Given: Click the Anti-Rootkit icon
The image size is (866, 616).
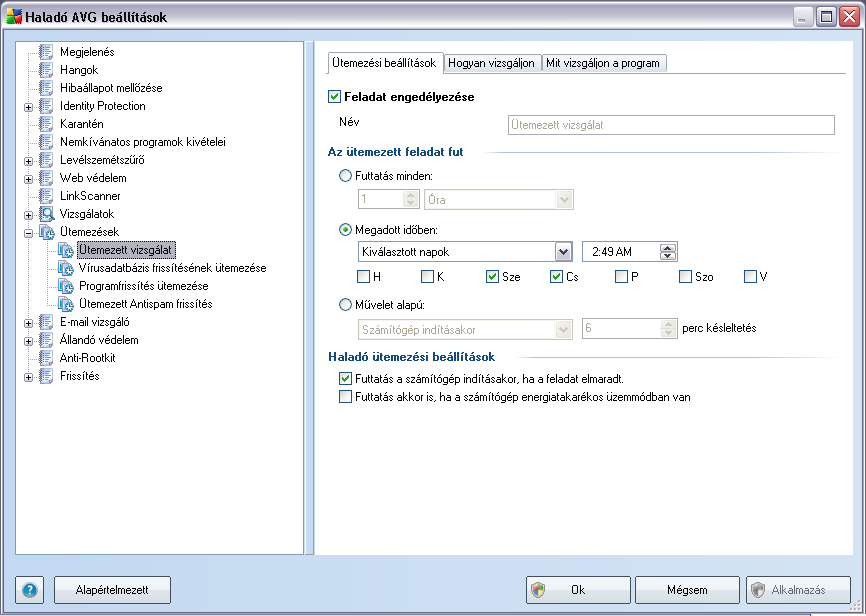Looking at the screenshot, I should point(46,358).
